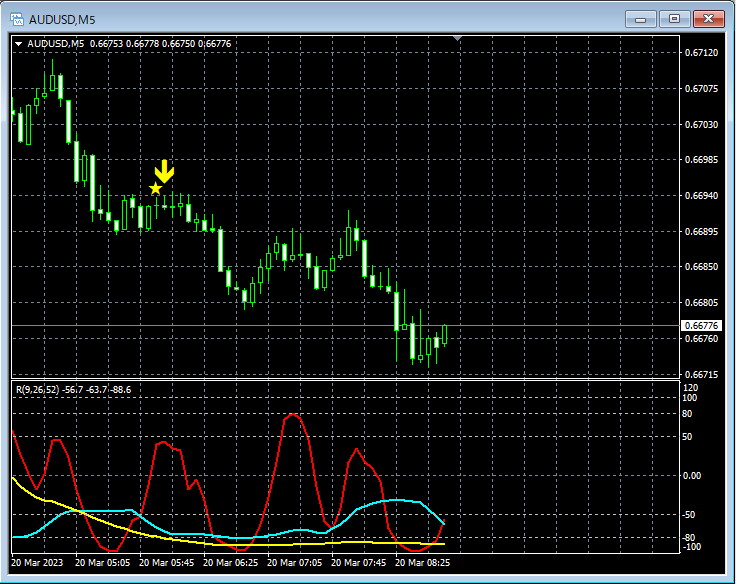Click the 20 Mar 08:25 time label
This screenshot has height=584, width=737.
pos(424,563)
